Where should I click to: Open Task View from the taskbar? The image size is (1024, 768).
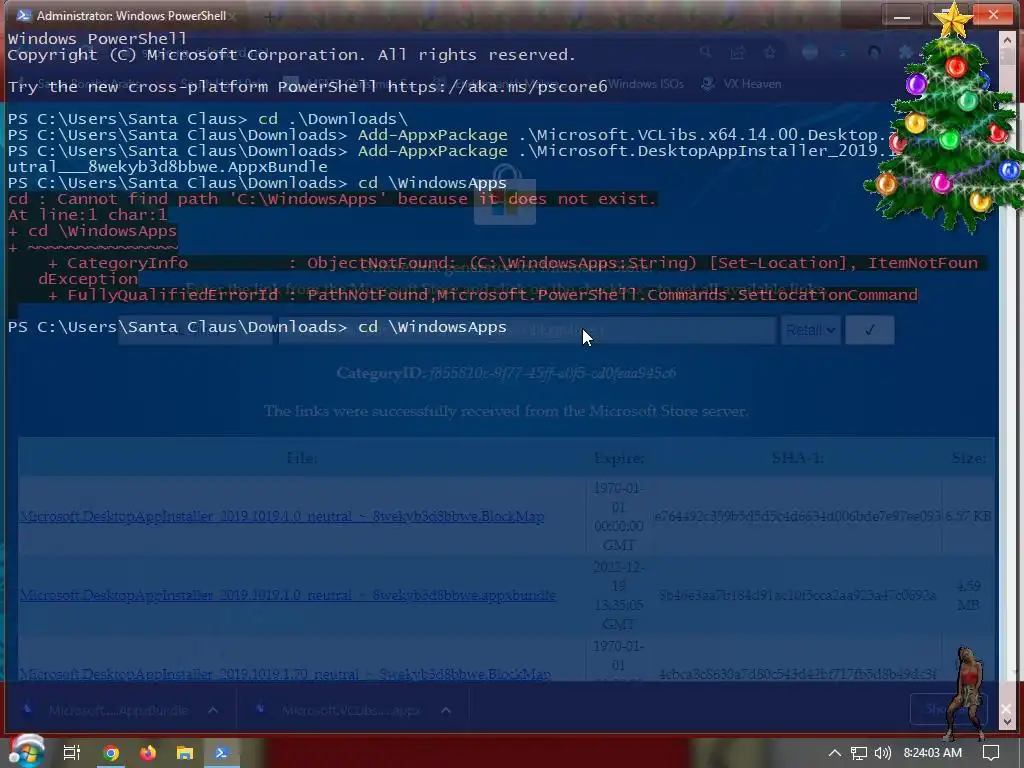click(71, 753)
